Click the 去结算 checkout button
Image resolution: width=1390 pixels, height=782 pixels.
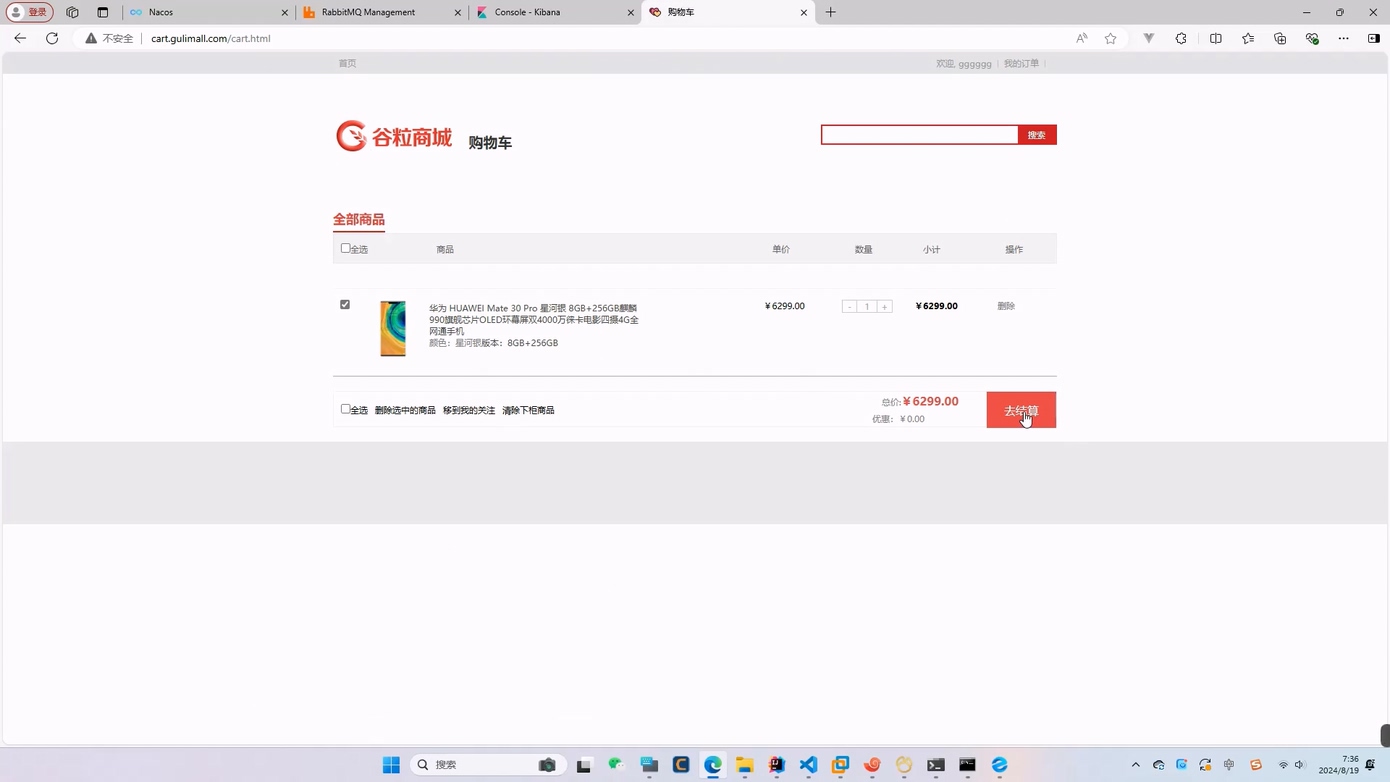pyautogui.click(x=1020, y=410)
